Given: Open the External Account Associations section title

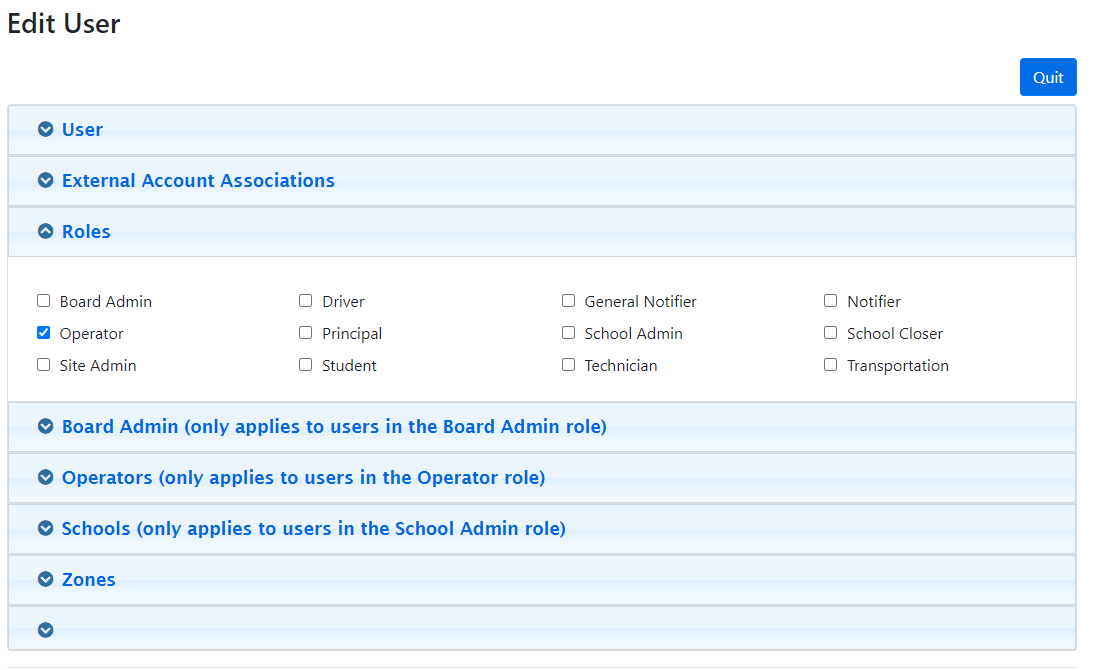Looking at the screenshot, I should click(198, 180).
